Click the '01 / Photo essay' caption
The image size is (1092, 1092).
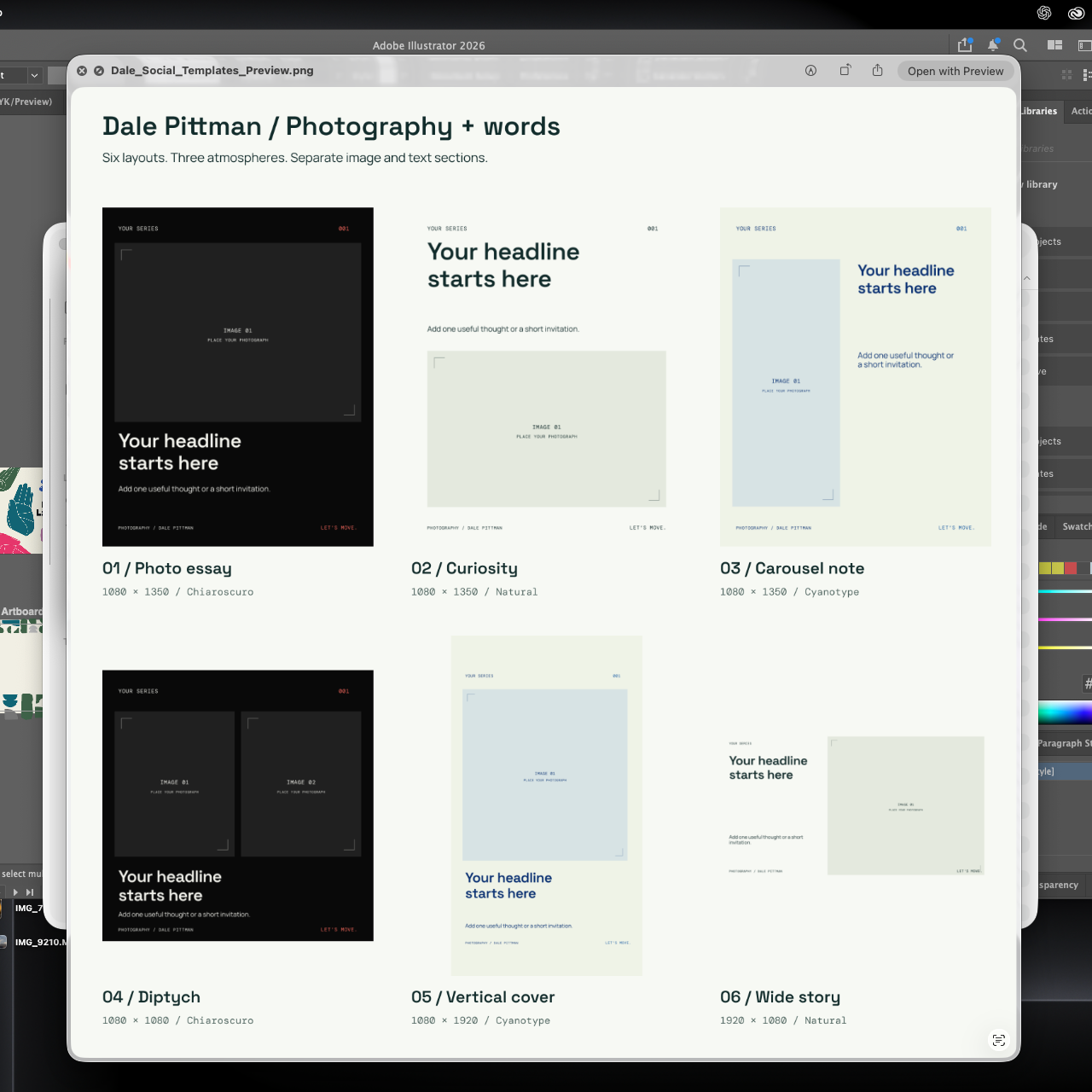click(167, 568)
